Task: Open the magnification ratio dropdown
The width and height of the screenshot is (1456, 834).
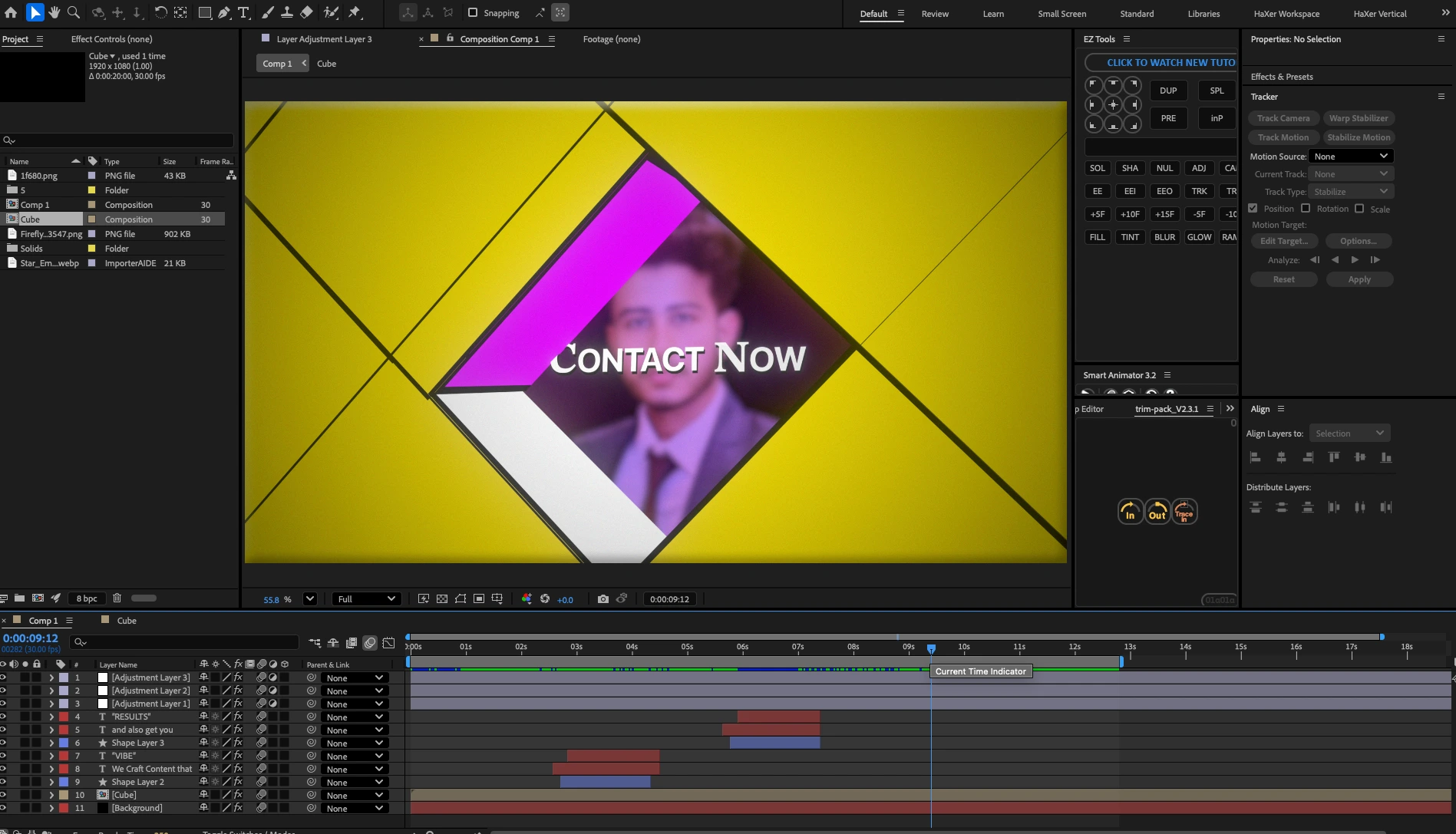Action: pos(310,598)
